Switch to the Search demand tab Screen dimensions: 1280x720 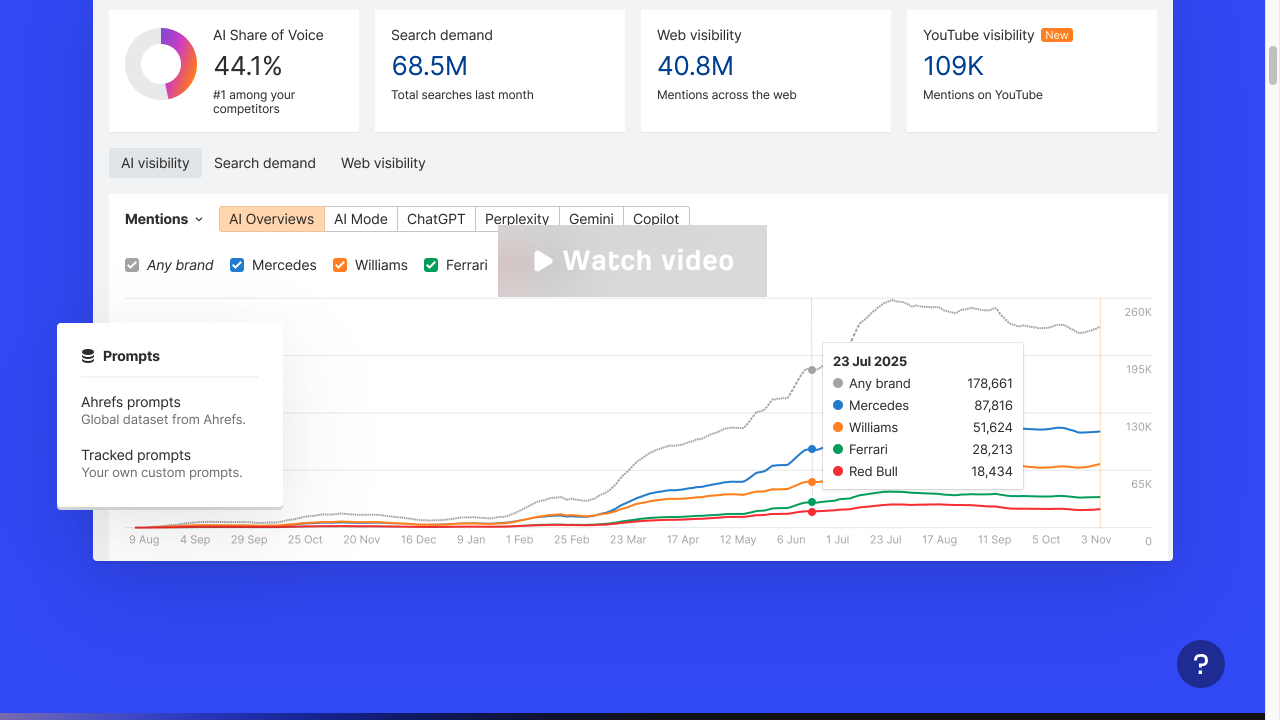(x=265, y=163)
